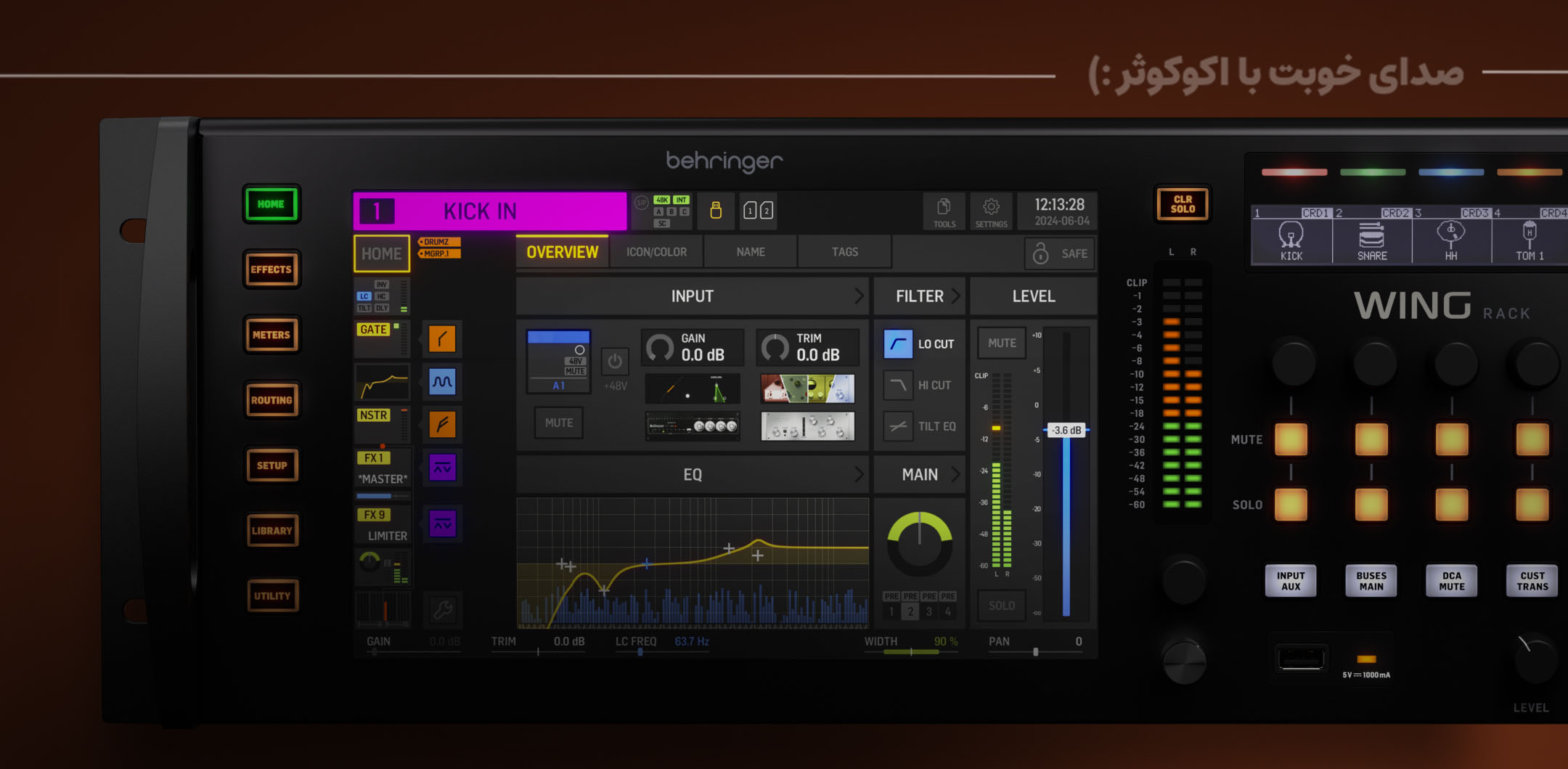1568x769 pixels.
Task: Open the orange gate curve icon
Action: [442, 338]
